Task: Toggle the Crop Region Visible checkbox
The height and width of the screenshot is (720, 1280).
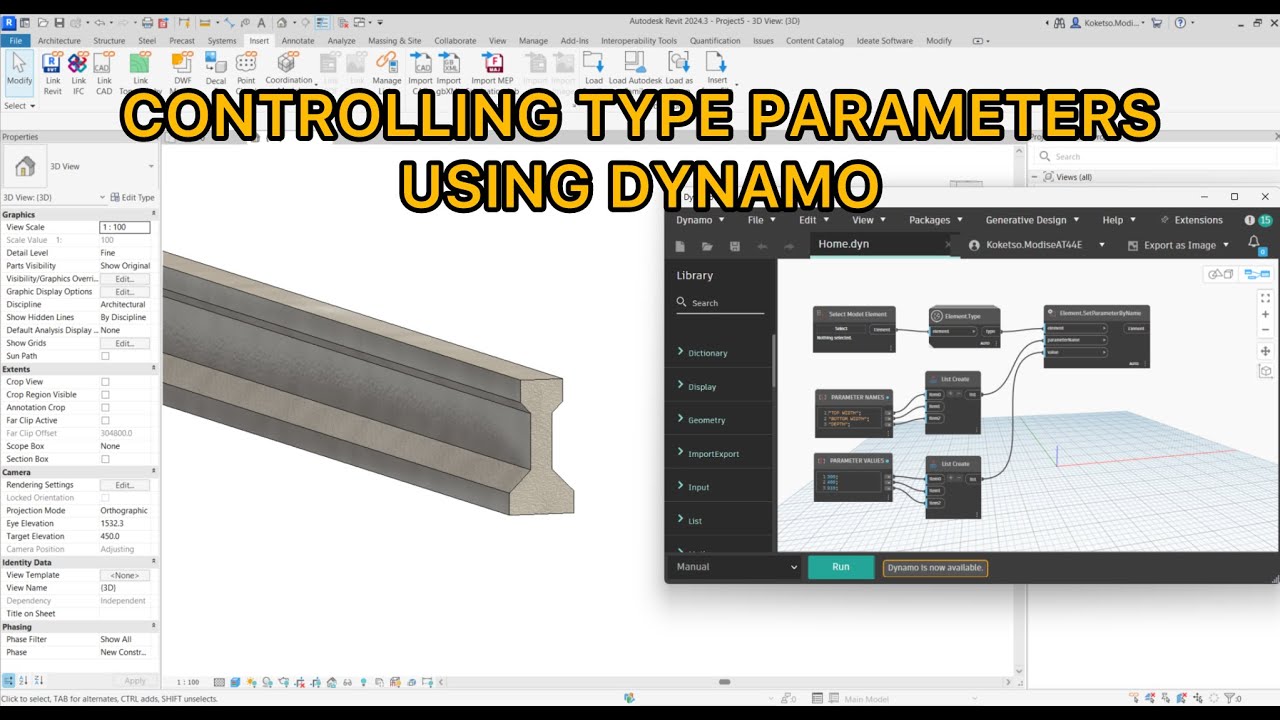Action: [x=105, y=395]
